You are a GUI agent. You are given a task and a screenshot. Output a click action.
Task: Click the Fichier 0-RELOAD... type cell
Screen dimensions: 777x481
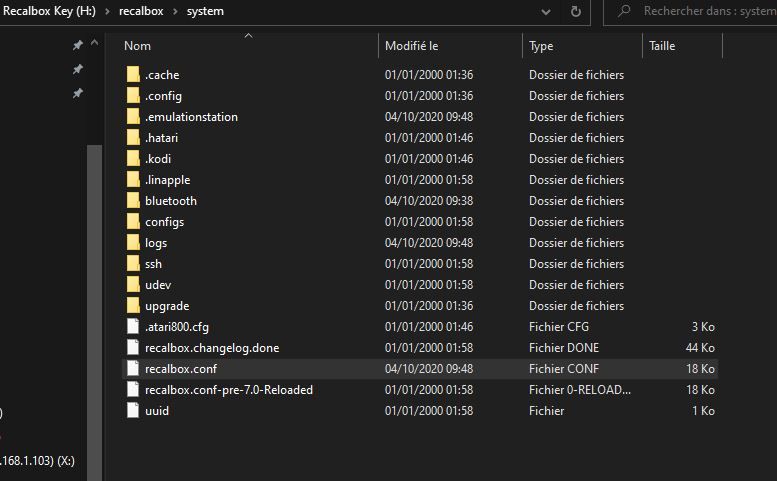click(580, 390)
